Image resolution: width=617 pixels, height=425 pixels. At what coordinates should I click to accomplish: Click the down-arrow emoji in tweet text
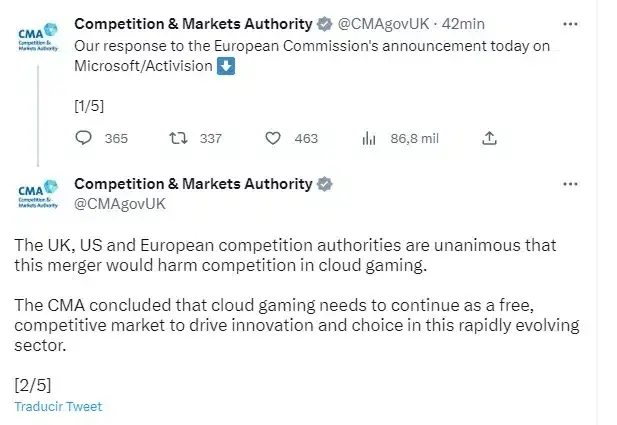226,66
